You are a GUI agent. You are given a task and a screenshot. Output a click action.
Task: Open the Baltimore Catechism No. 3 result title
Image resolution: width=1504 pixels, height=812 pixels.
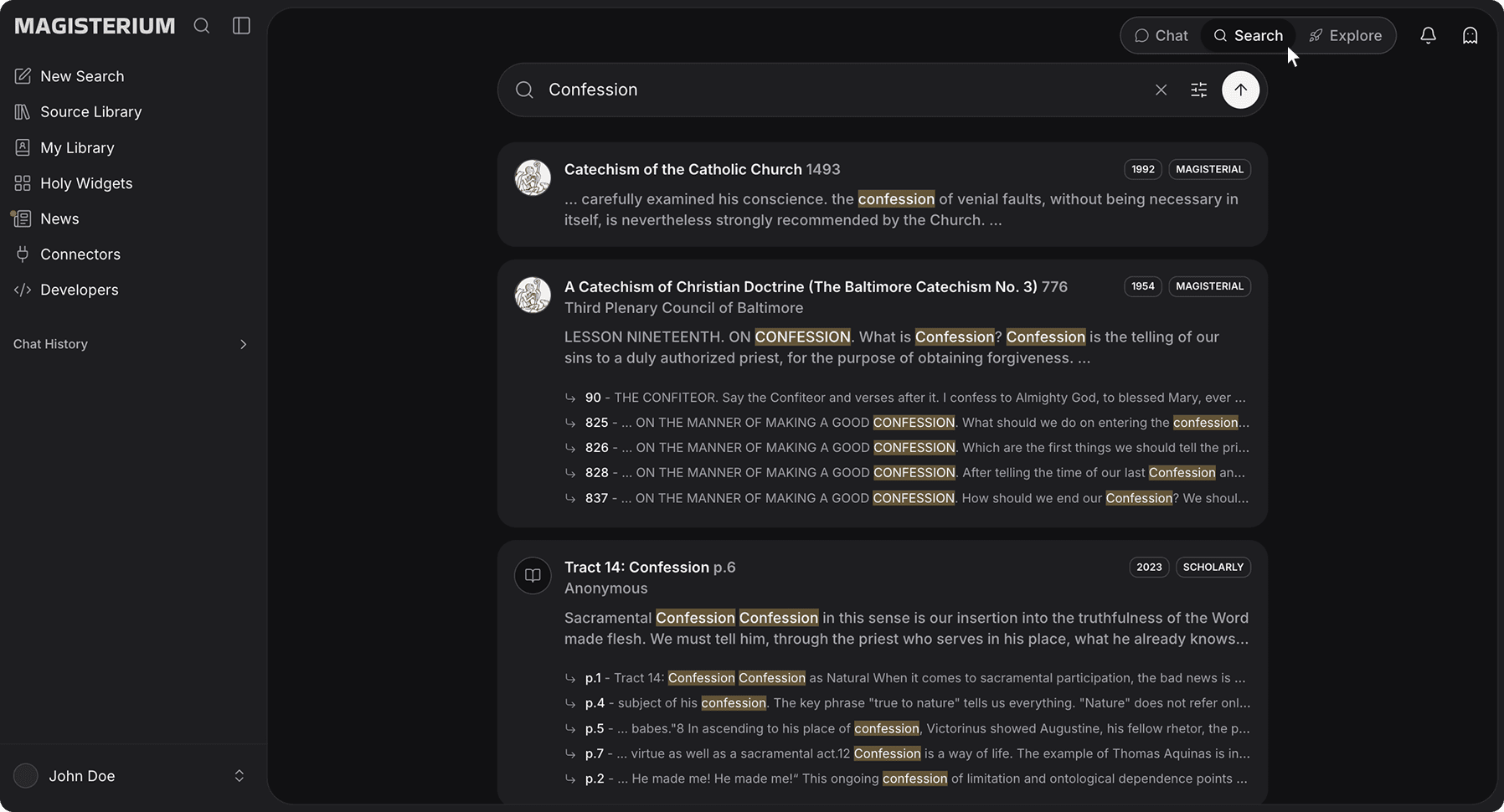pos(816,286)
